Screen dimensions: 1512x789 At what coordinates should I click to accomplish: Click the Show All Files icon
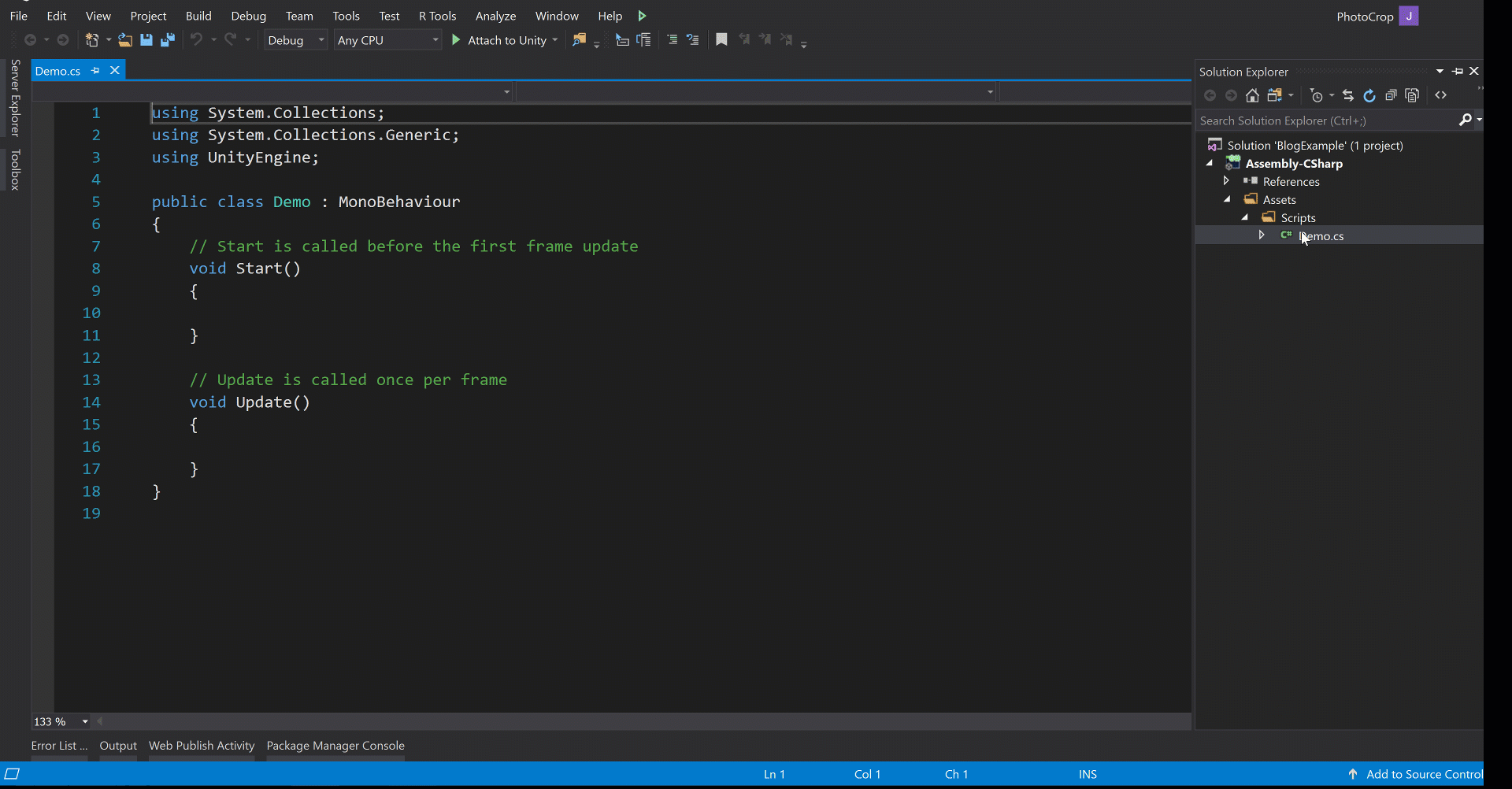pos(1413,95)
